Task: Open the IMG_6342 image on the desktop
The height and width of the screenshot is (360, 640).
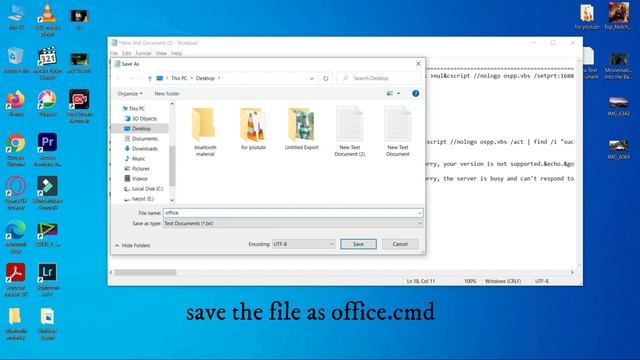Action: [x=618, y=106]
